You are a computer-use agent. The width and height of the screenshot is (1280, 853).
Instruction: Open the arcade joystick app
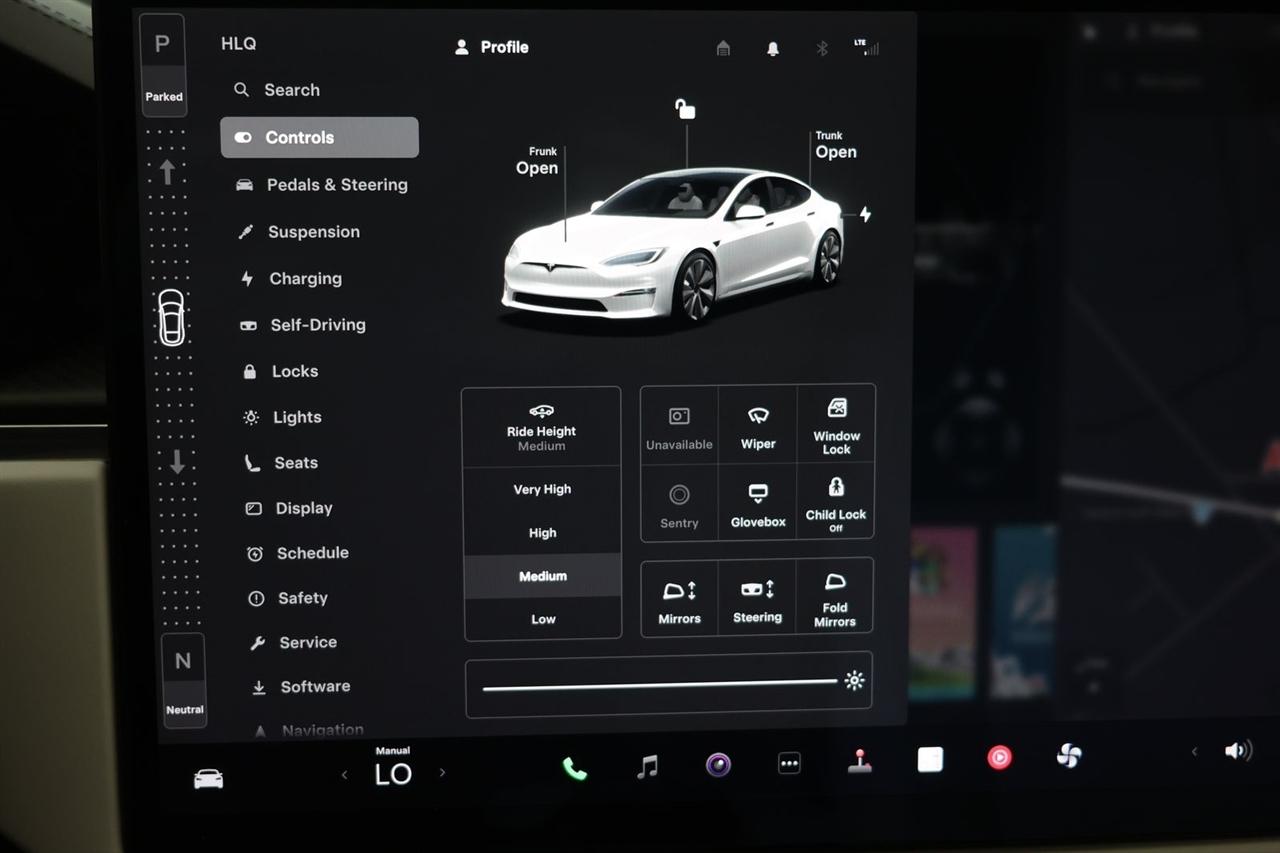point(859,761)
